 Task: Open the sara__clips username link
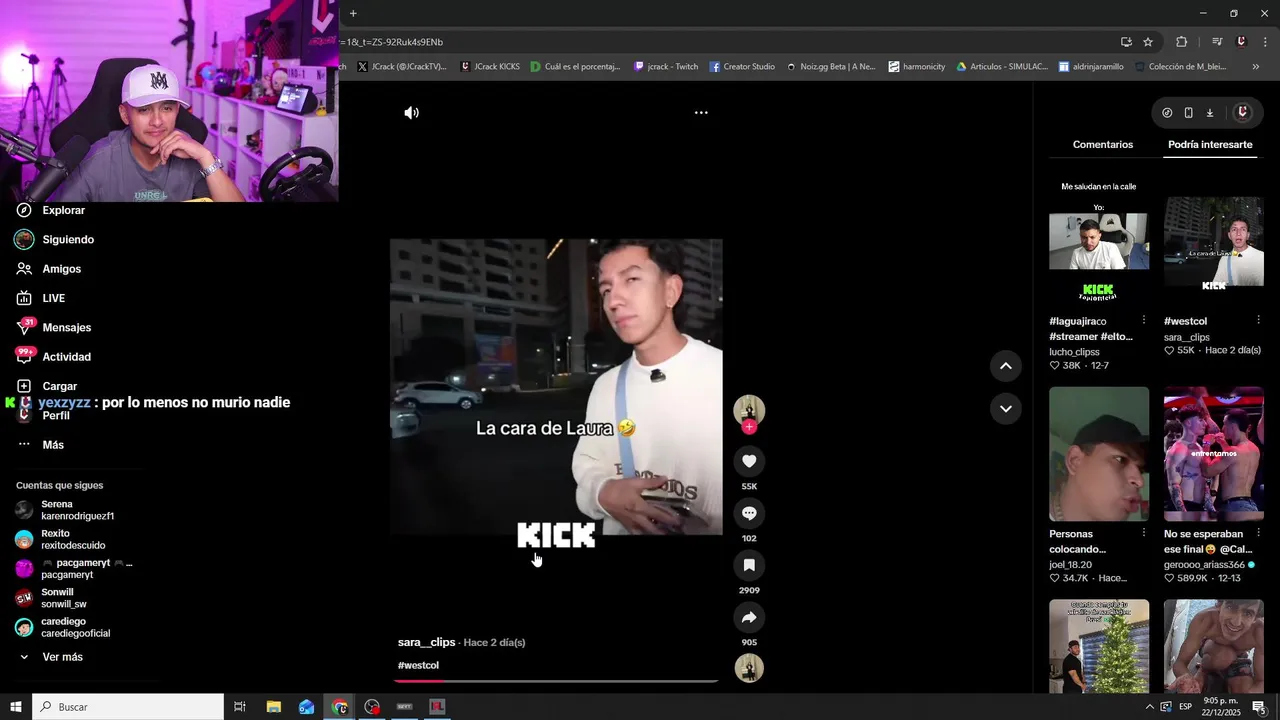[426, 642]
